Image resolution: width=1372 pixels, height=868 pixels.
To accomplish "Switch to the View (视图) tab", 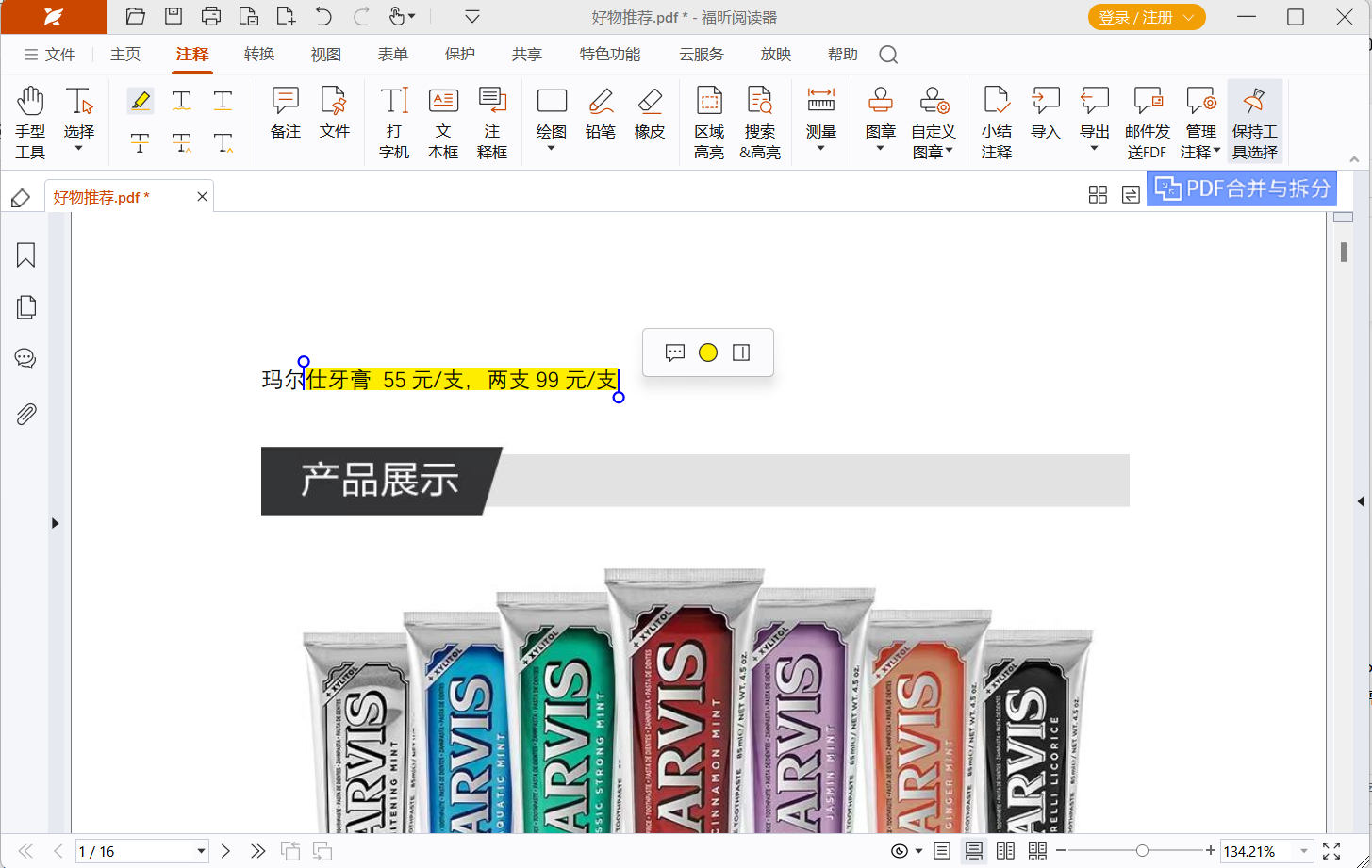I will click(x=326, y=55).
